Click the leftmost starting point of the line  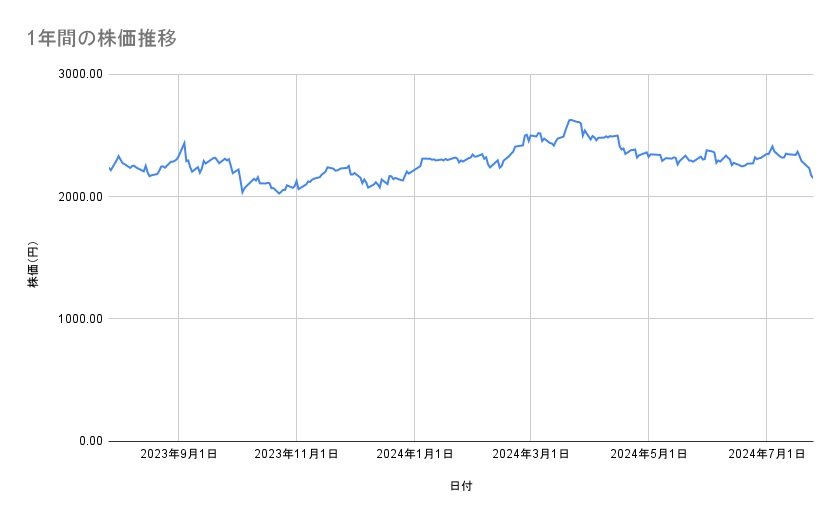(109, 169)
